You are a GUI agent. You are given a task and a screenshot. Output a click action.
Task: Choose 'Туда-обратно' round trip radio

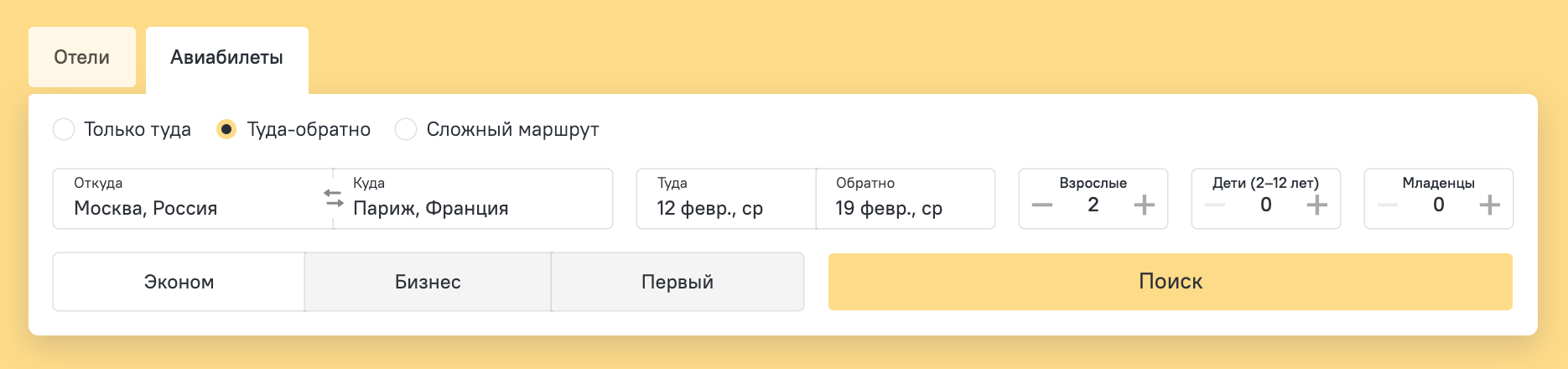226,130
